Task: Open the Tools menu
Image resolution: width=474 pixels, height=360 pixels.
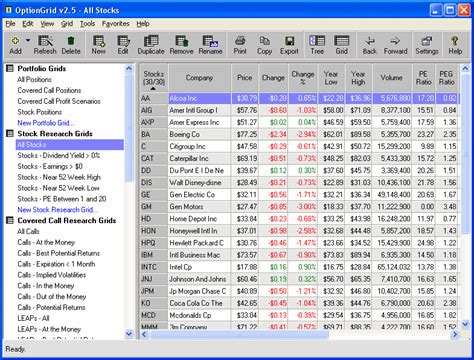Action: [x=87, y=24]
